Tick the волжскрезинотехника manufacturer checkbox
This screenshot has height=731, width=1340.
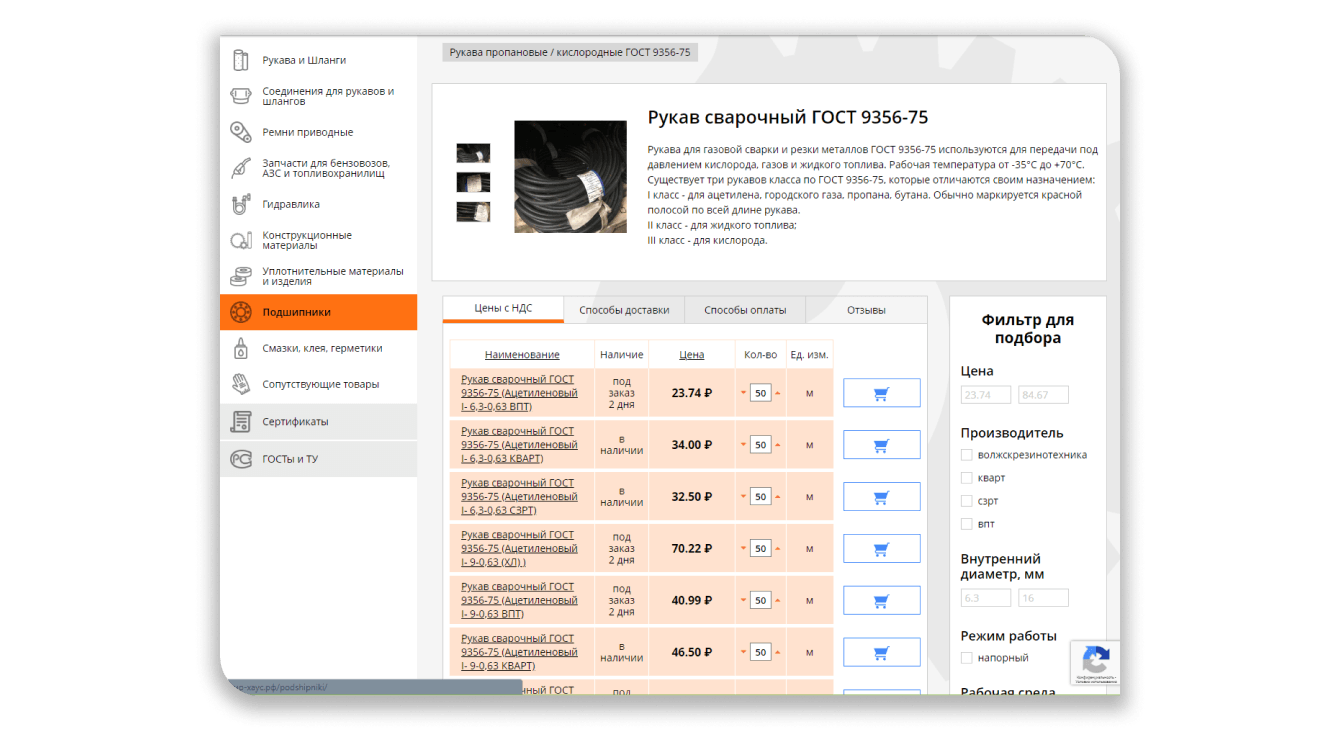[x=966, y=455]
